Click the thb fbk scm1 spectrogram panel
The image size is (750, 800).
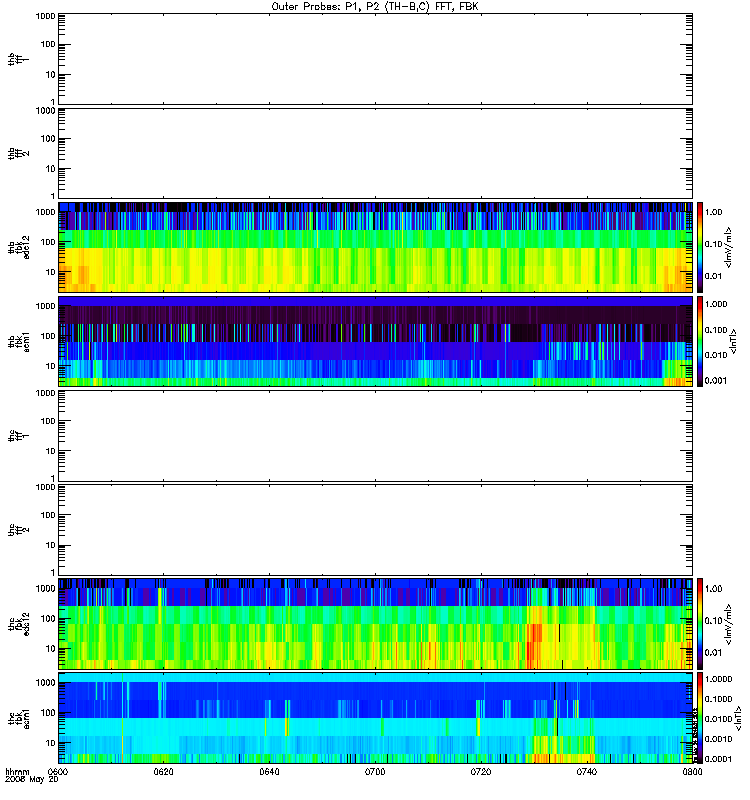click(x=375, y=341)
